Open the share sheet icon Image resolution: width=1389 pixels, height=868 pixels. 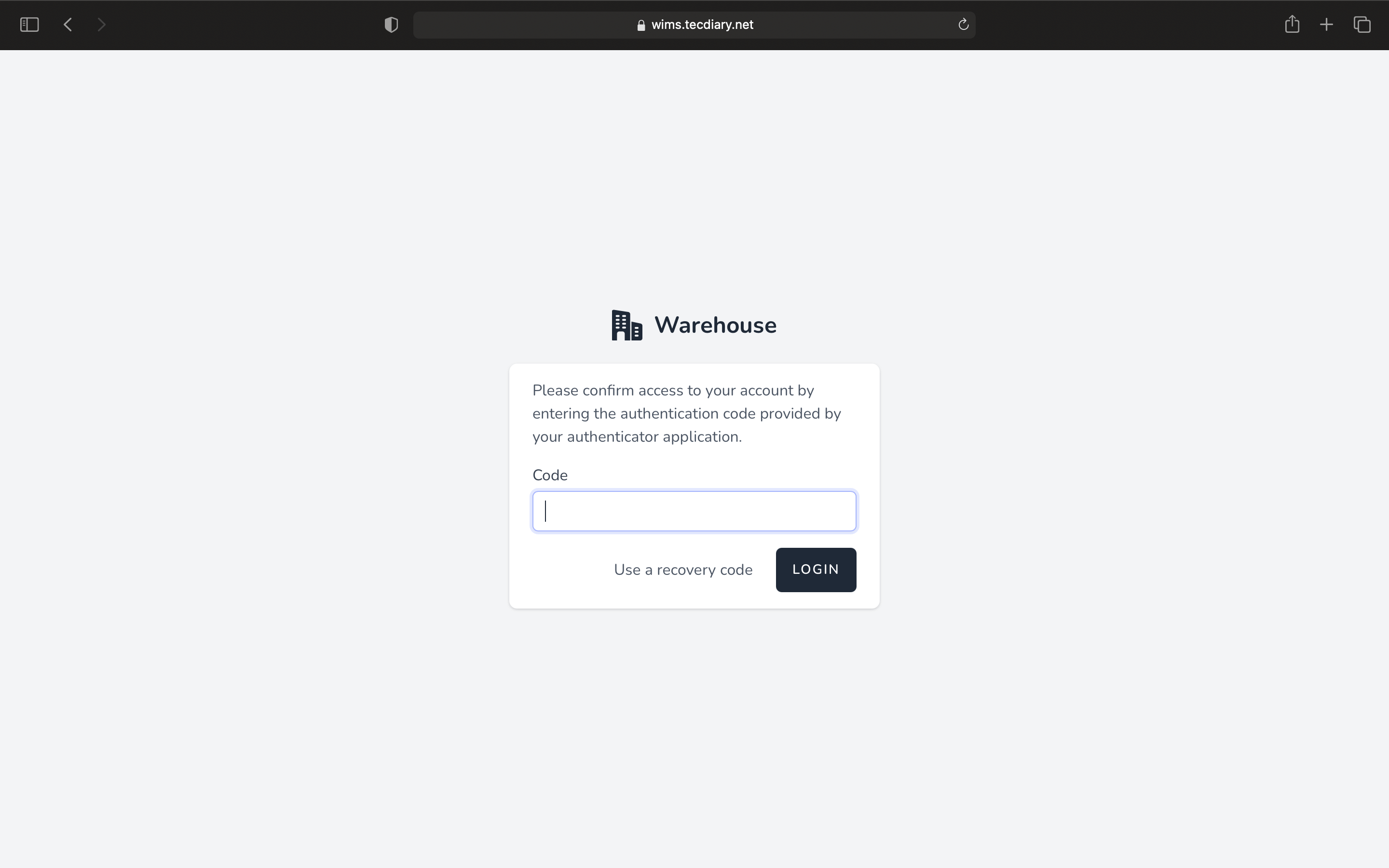1292,25
